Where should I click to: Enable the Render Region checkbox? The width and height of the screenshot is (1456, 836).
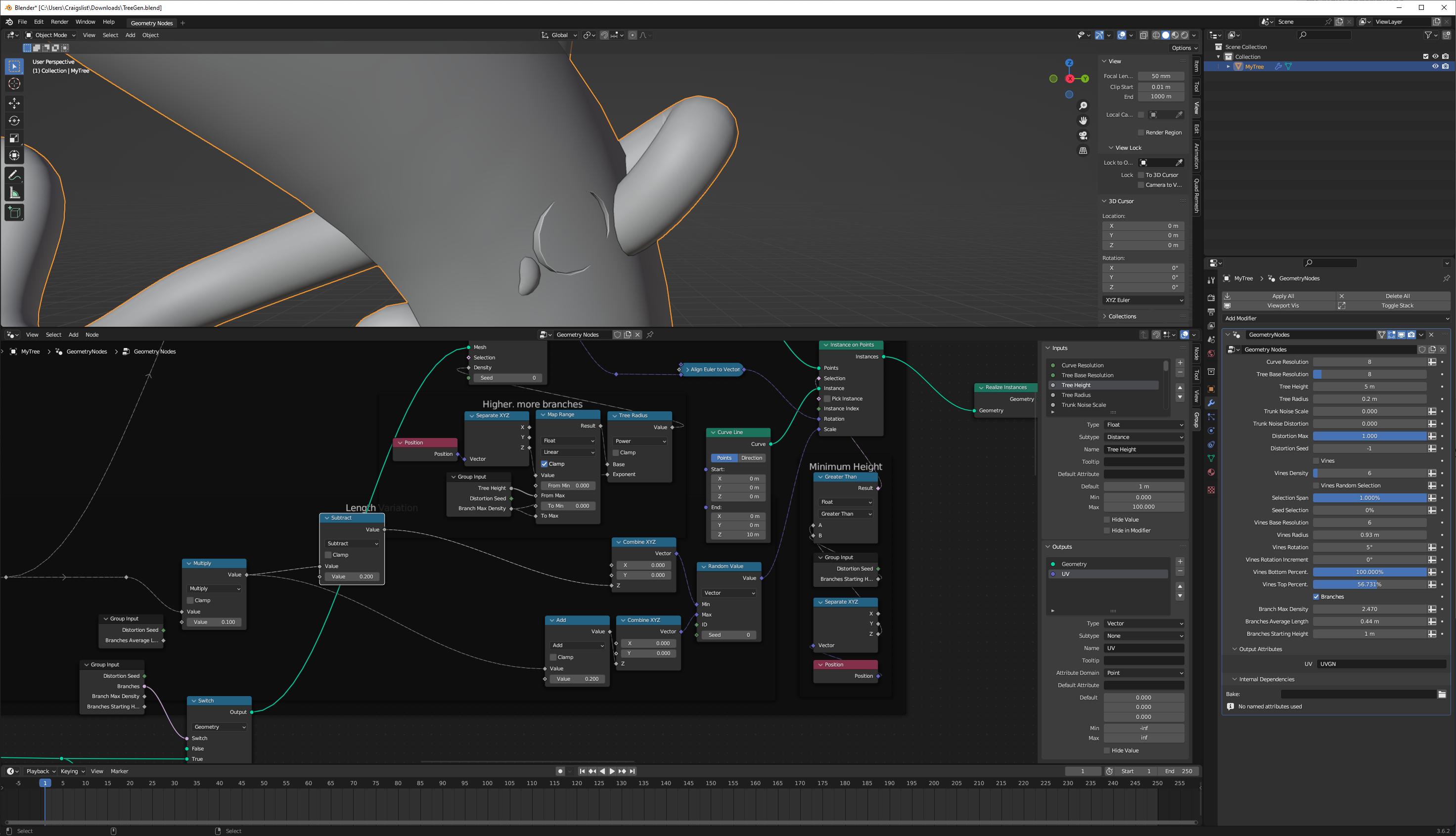click(1140, 132)
